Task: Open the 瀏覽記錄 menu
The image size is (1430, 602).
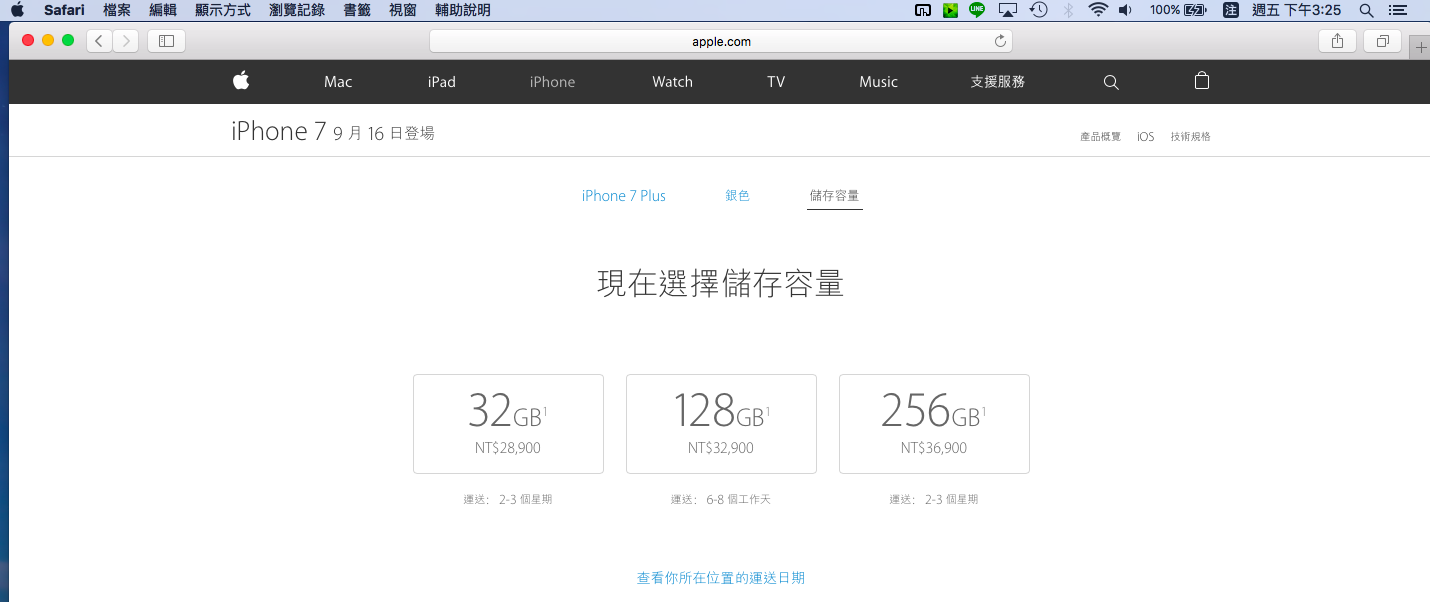Action: (x=296, y=10)
